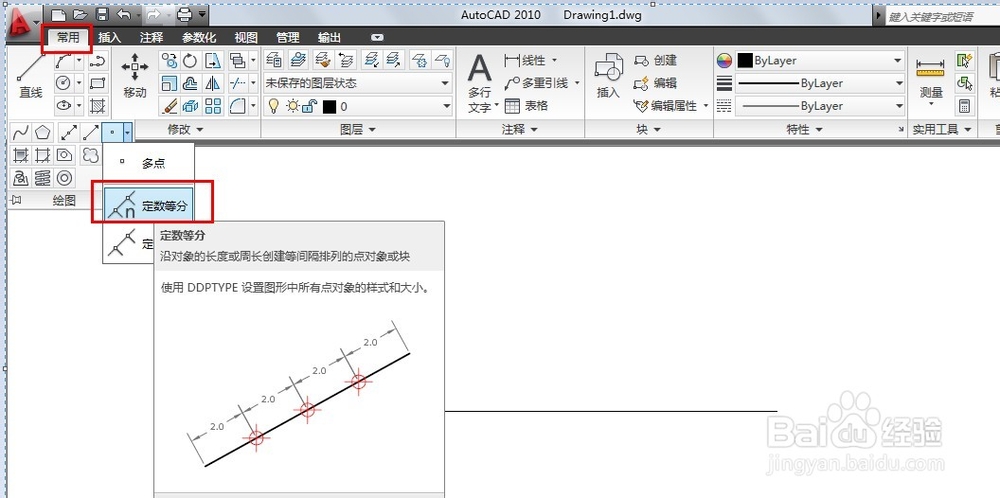
Task: Switch to the 参数化 tab
Action: pos(199,38)
